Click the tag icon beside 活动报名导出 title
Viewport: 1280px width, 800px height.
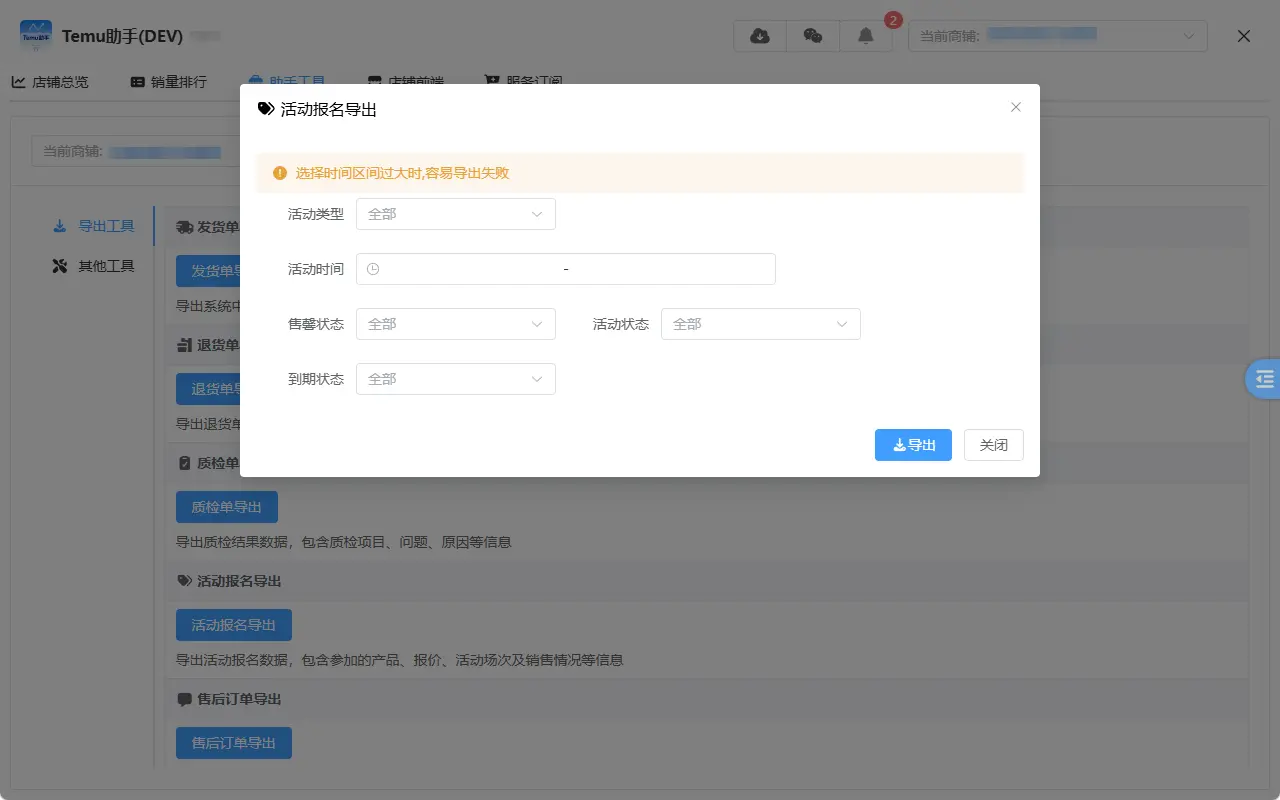click(265, 109)
